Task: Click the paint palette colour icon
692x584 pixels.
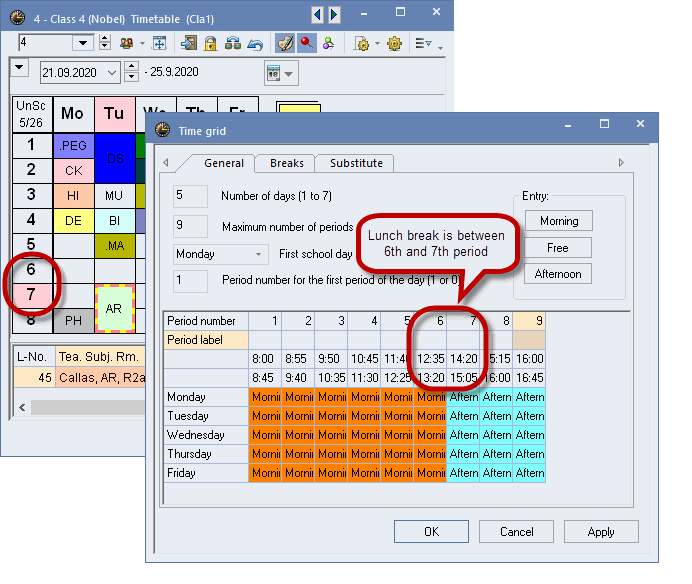Action: [285, 43]
